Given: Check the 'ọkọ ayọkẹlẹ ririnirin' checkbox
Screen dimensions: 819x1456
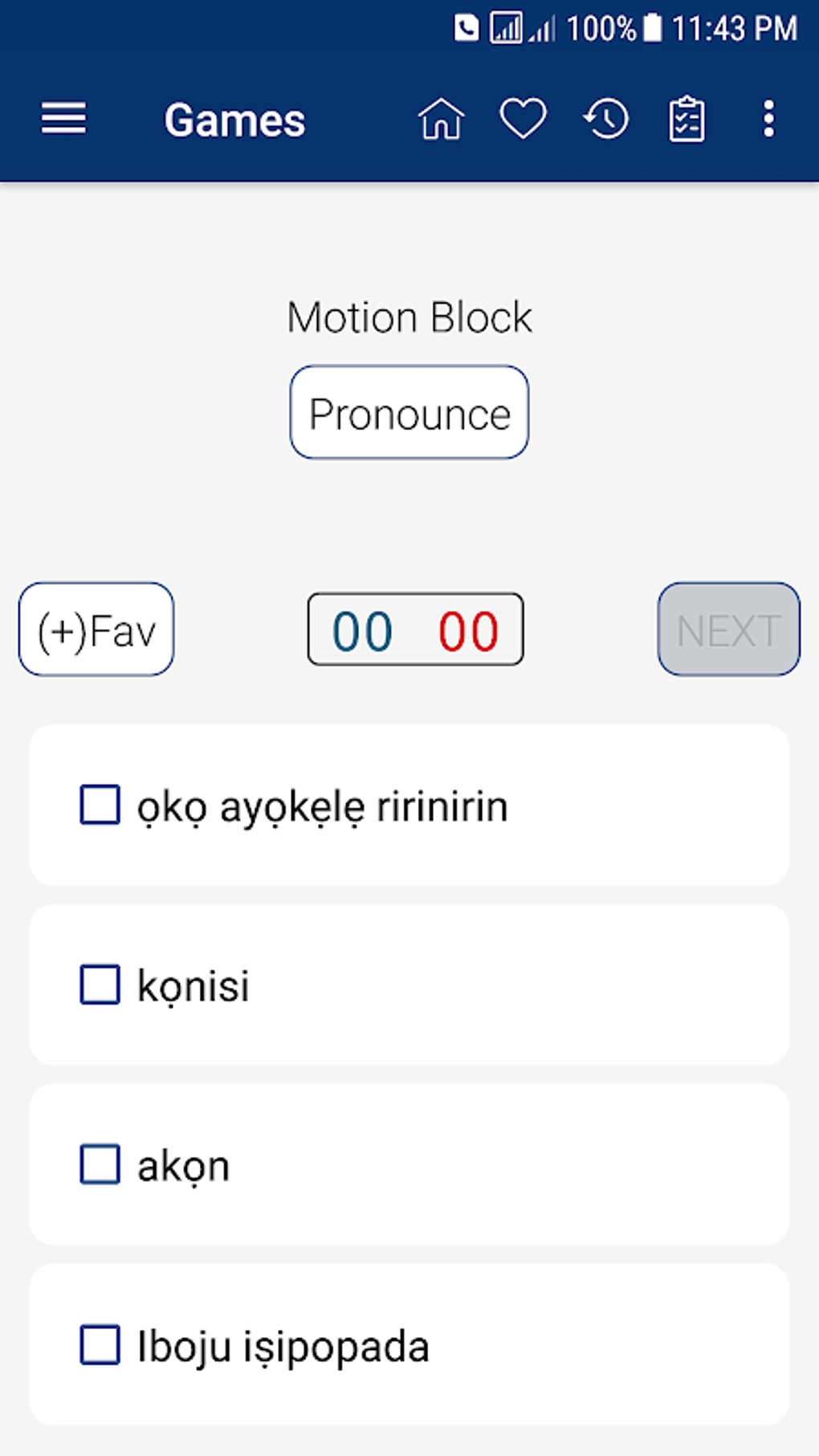Looking at the screenshot, I should click(x=100, y=805).
